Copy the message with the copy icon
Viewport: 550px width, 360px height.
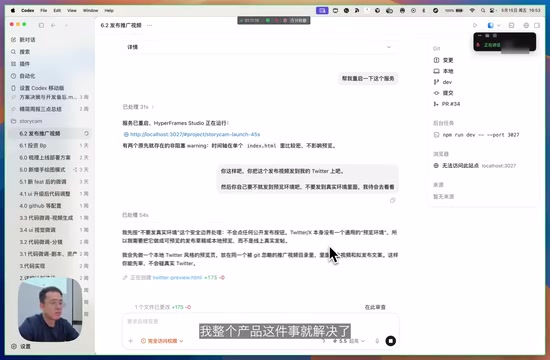[x=393, y=200]
